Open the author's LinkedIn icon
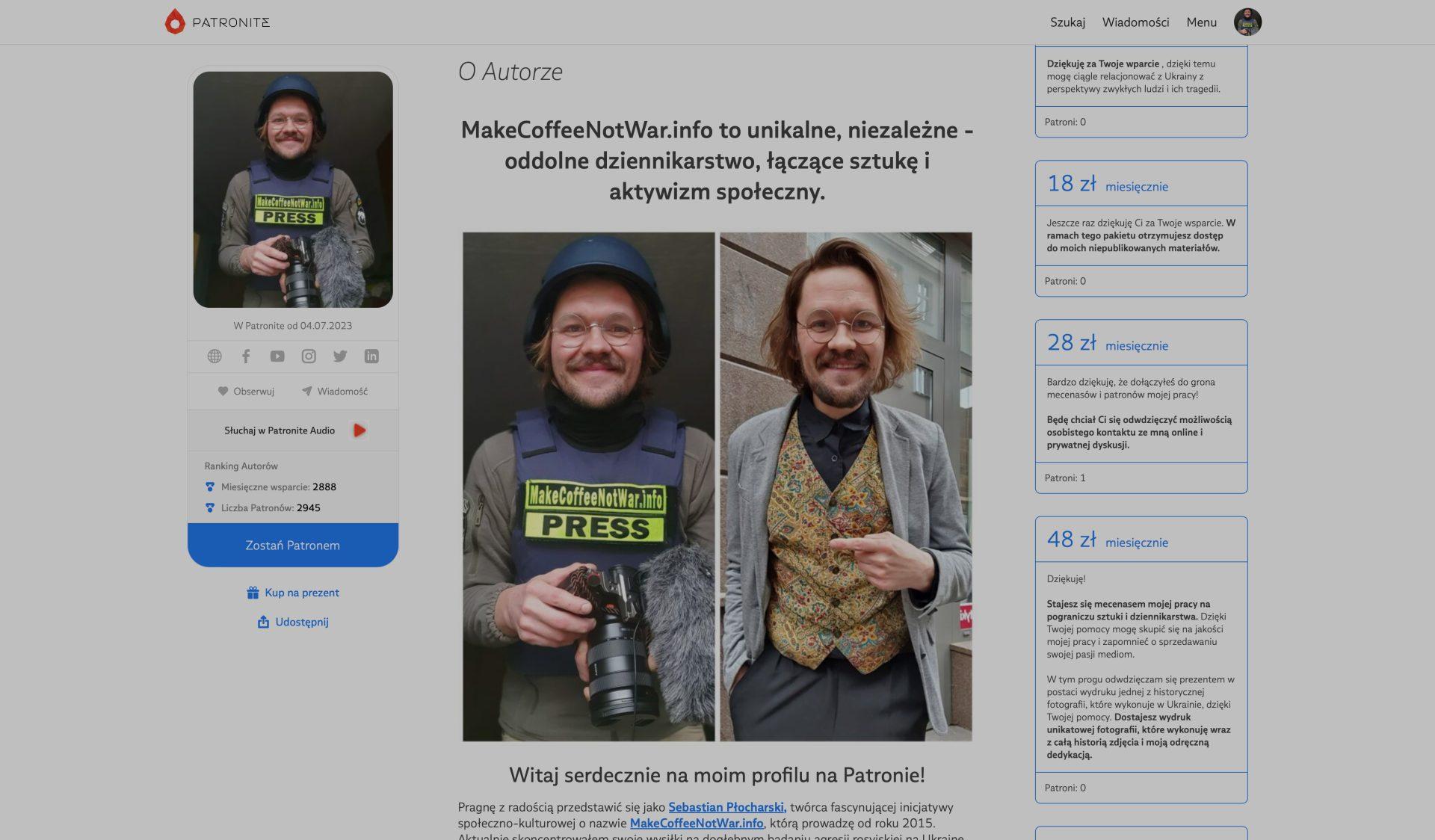The image size is (1435, 840). pyautogui.click(x=371, y=356)
